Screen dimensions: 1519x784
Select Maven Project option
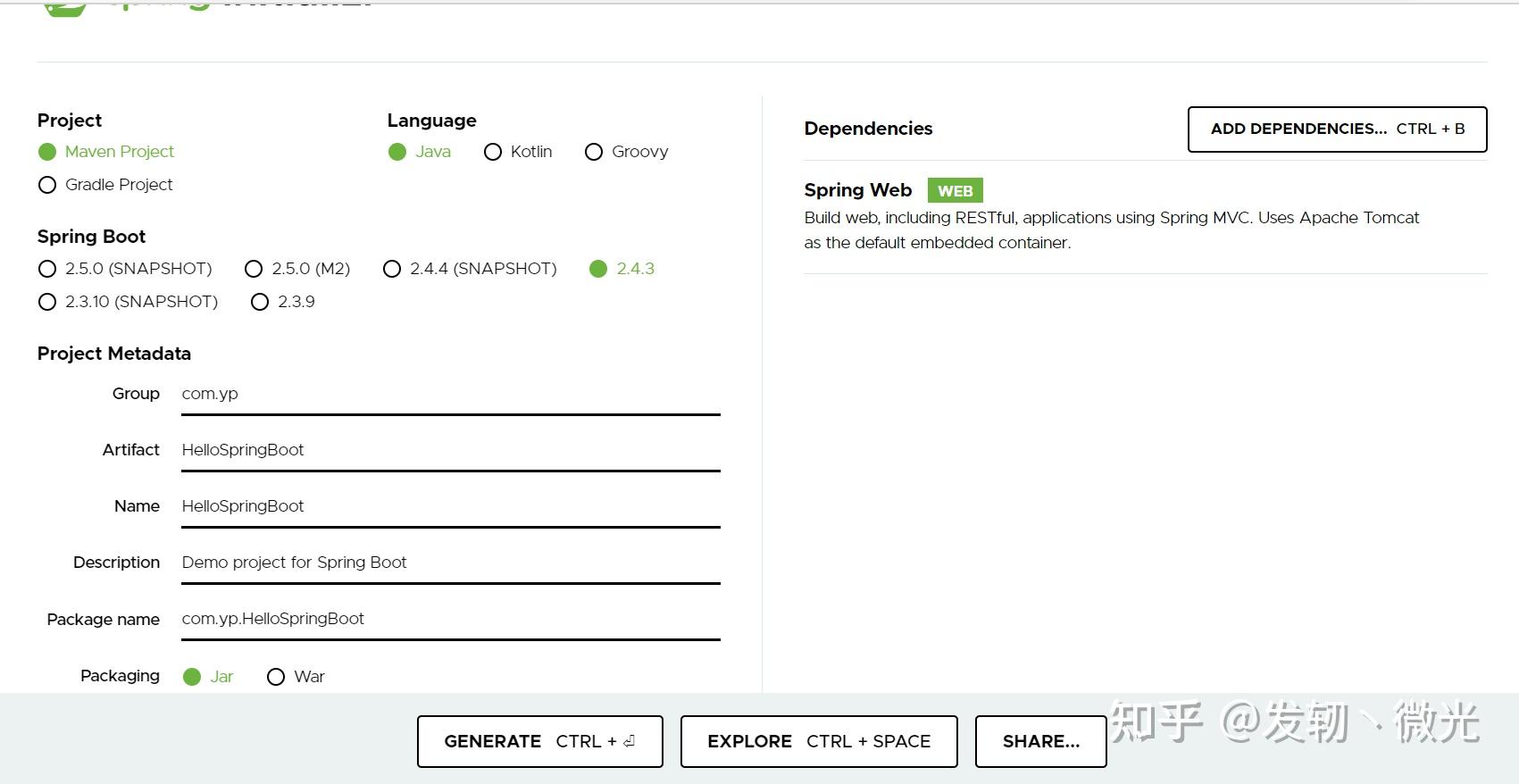click(x=47, y=152)
